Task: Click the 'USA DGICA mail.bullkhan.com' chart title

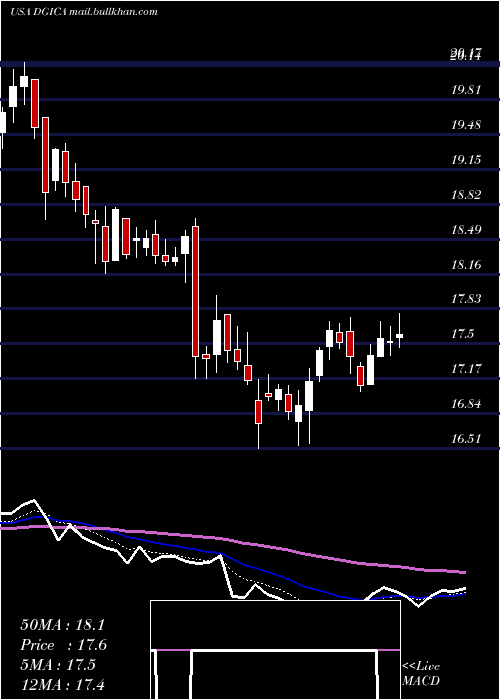Action: (84, 12)
